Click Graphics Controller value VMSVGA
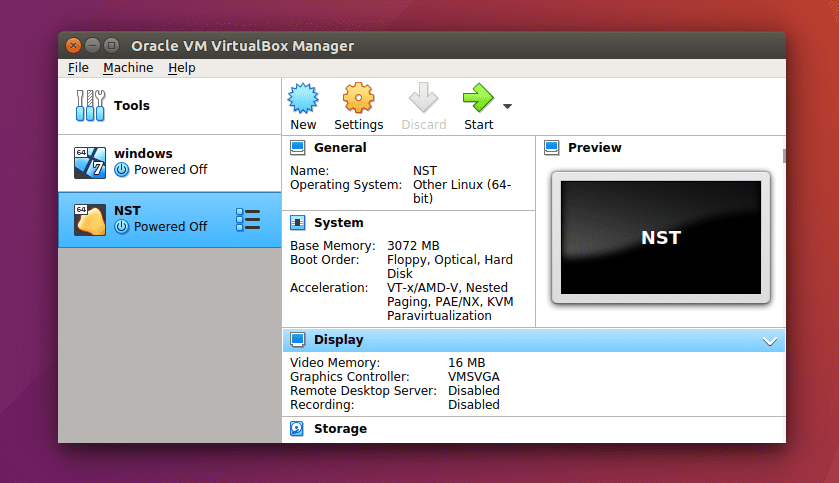Viewport: 839px width, 483px height. point(474,377)
